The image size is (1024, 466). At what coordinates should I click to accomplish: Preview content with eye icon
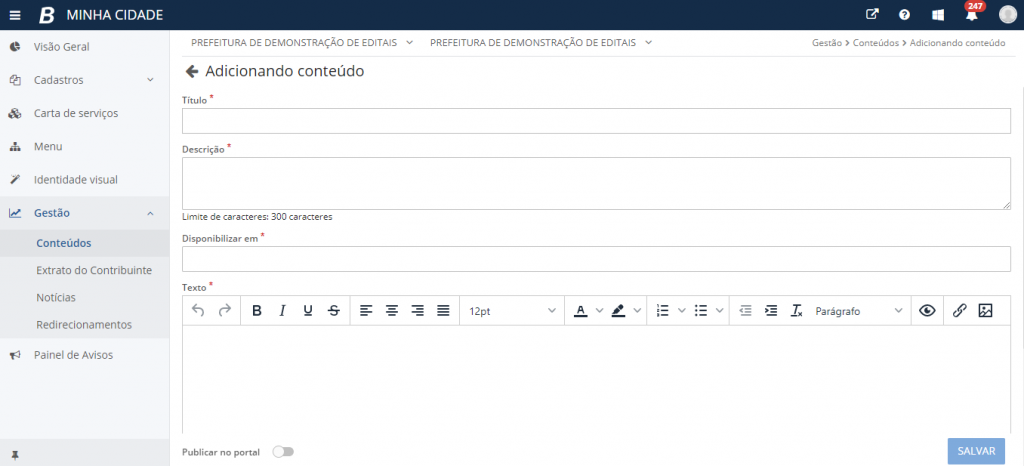pyautogui.click(x=927, y=311)
